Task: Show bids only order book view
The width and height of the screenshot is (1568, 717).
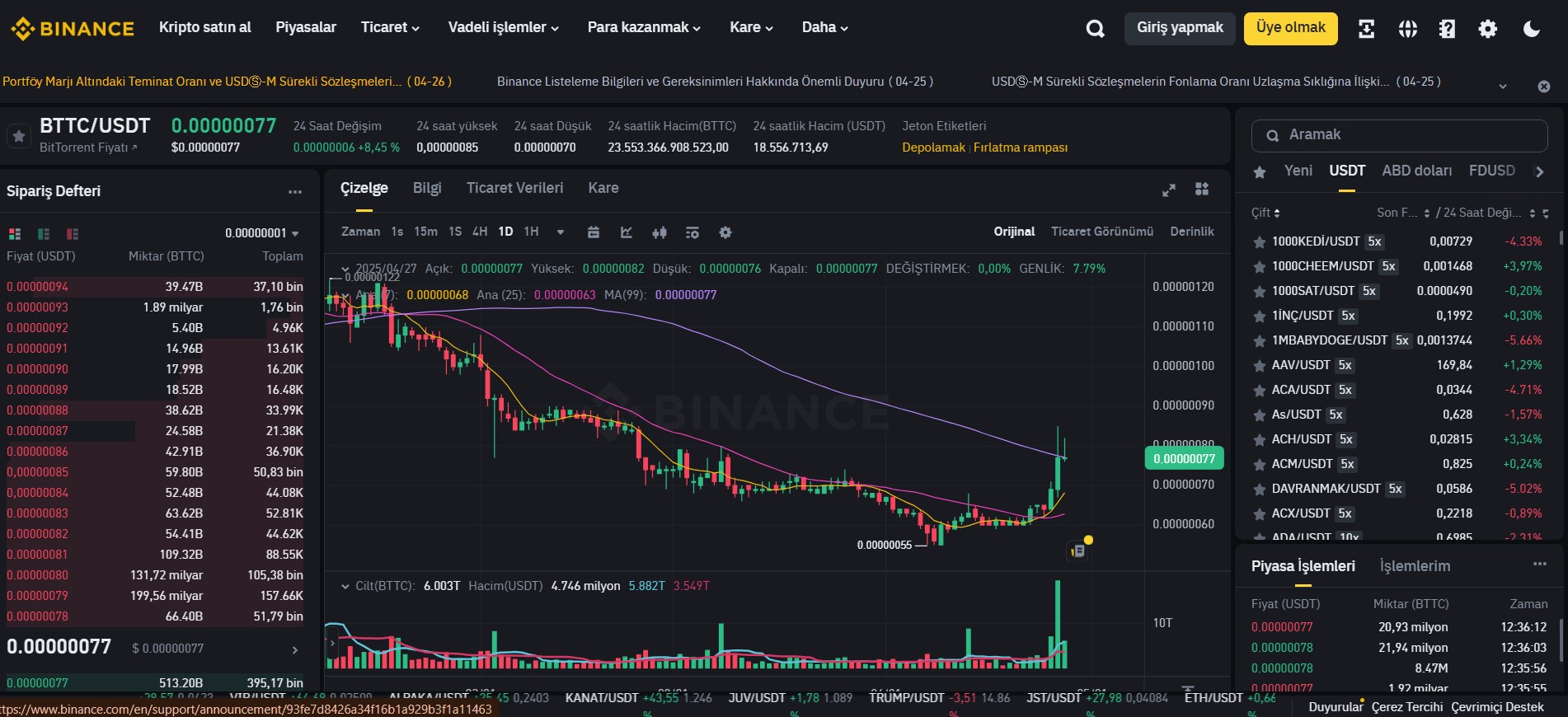Action: click(44, 233)
